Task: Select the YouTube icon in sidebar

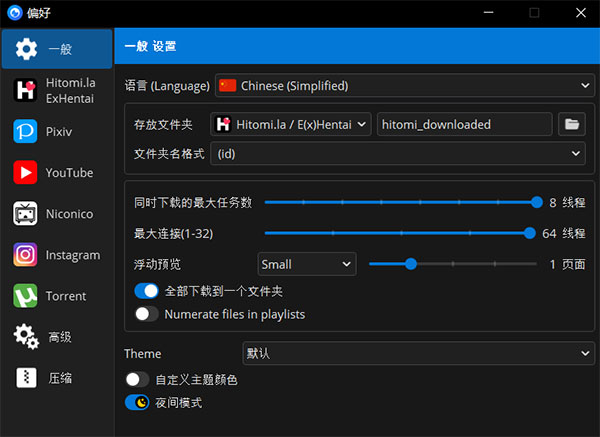Action: pos(26,173)
